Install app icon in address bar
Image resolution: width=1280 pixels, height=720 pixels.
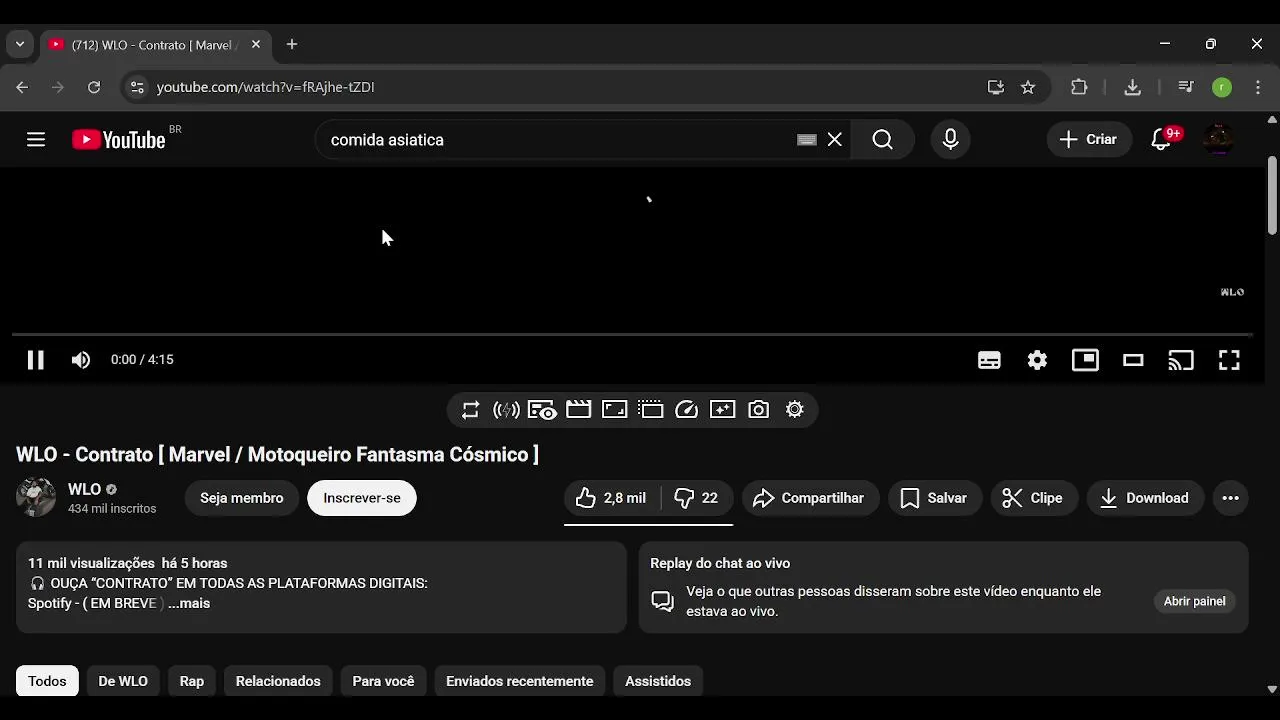click(996, 87)
